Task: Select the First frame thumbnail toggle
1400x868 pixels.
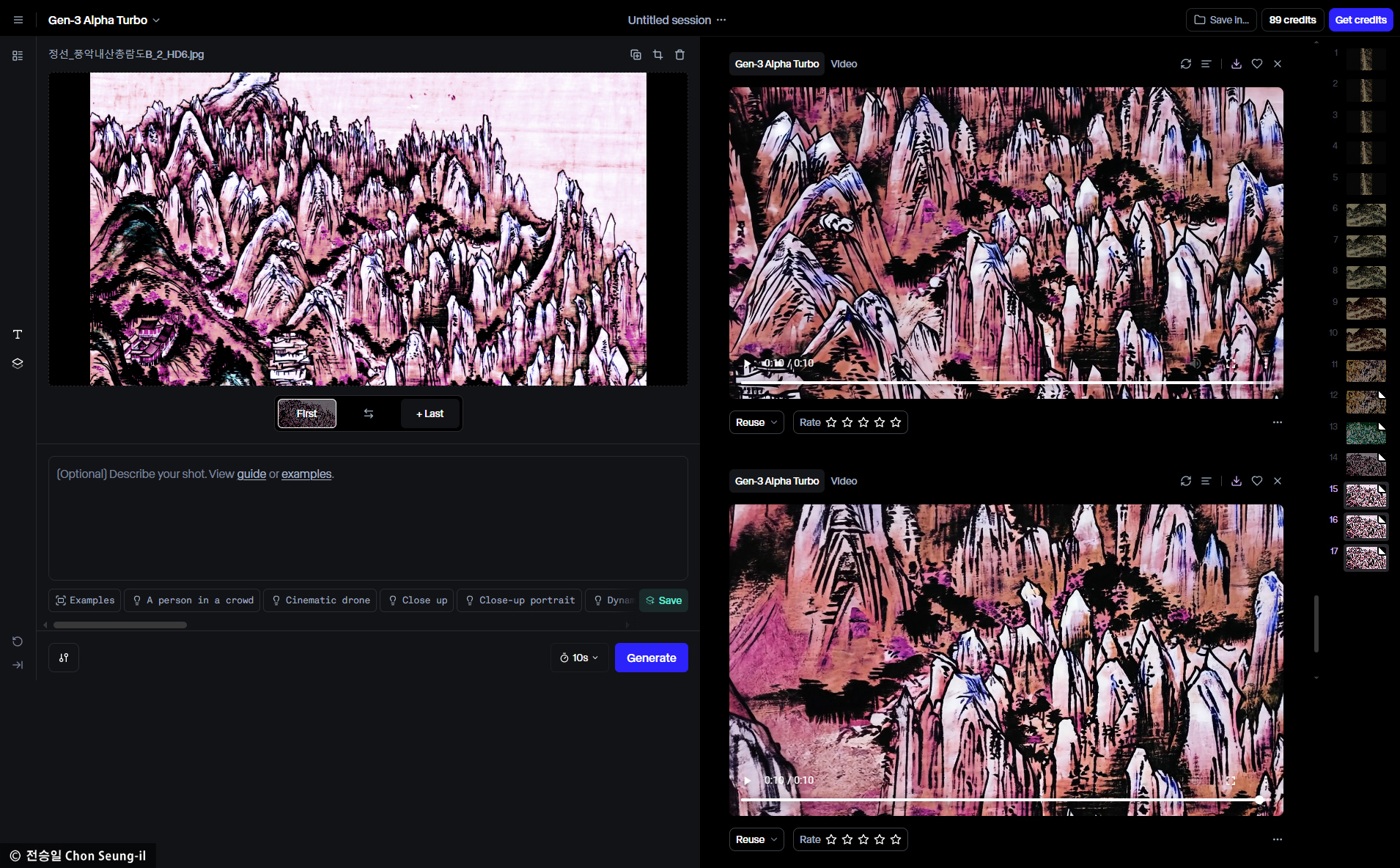Action: (307, 413)
